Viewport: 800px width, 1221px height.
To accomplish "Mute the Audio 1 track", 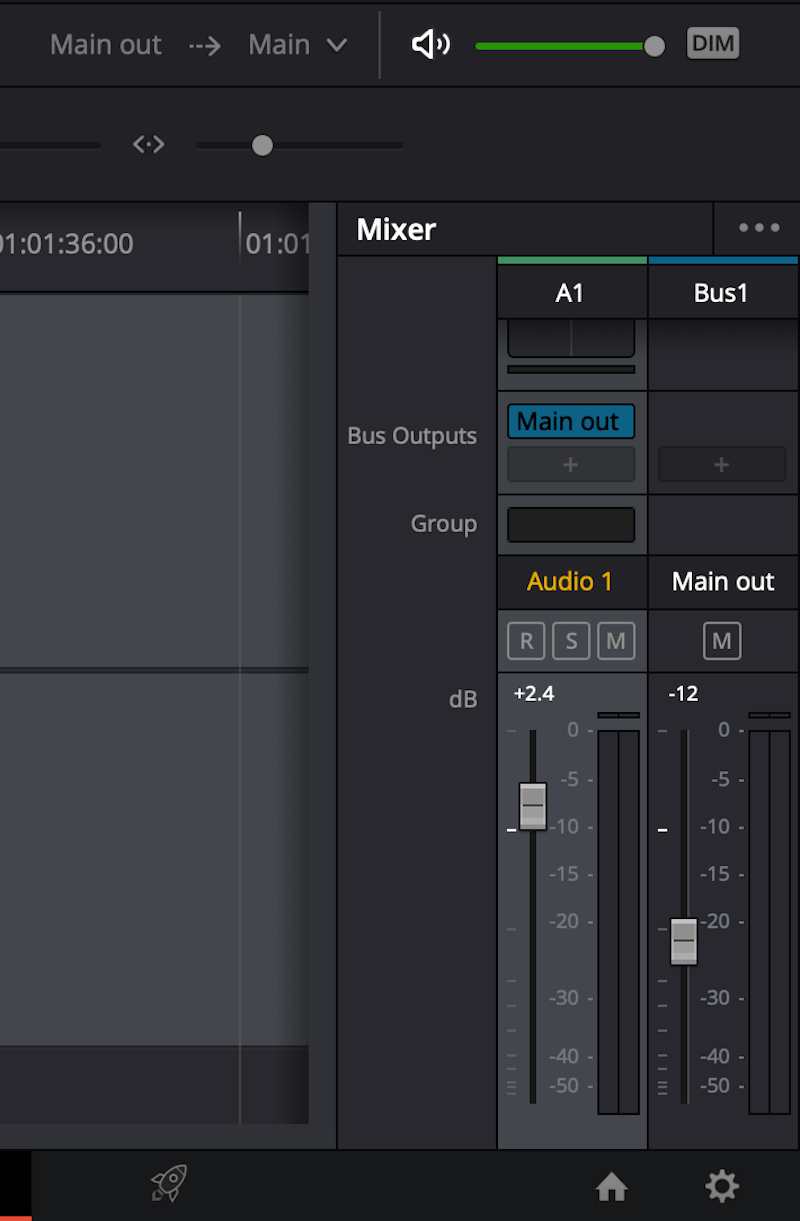I will 616,641.
